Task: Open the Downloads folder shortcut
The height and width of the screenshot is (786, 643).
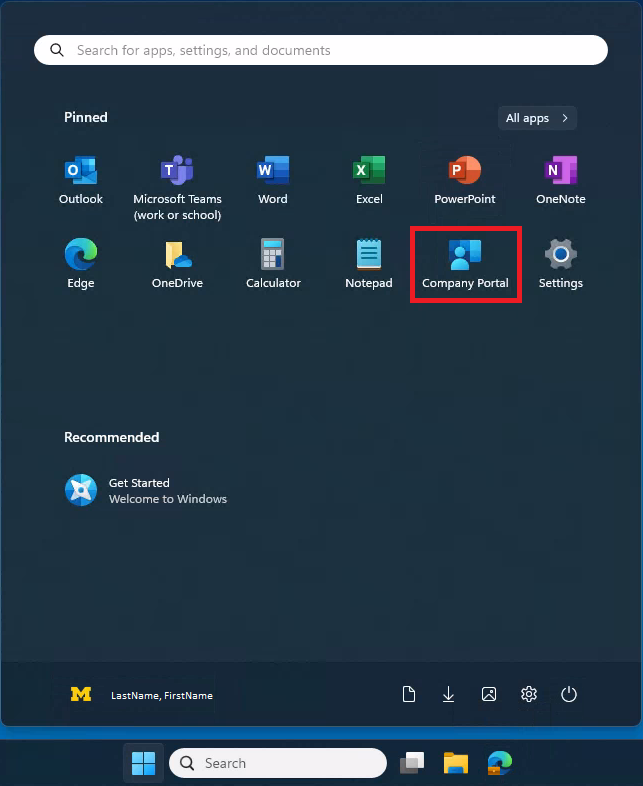Action: [x=449, y=694]
